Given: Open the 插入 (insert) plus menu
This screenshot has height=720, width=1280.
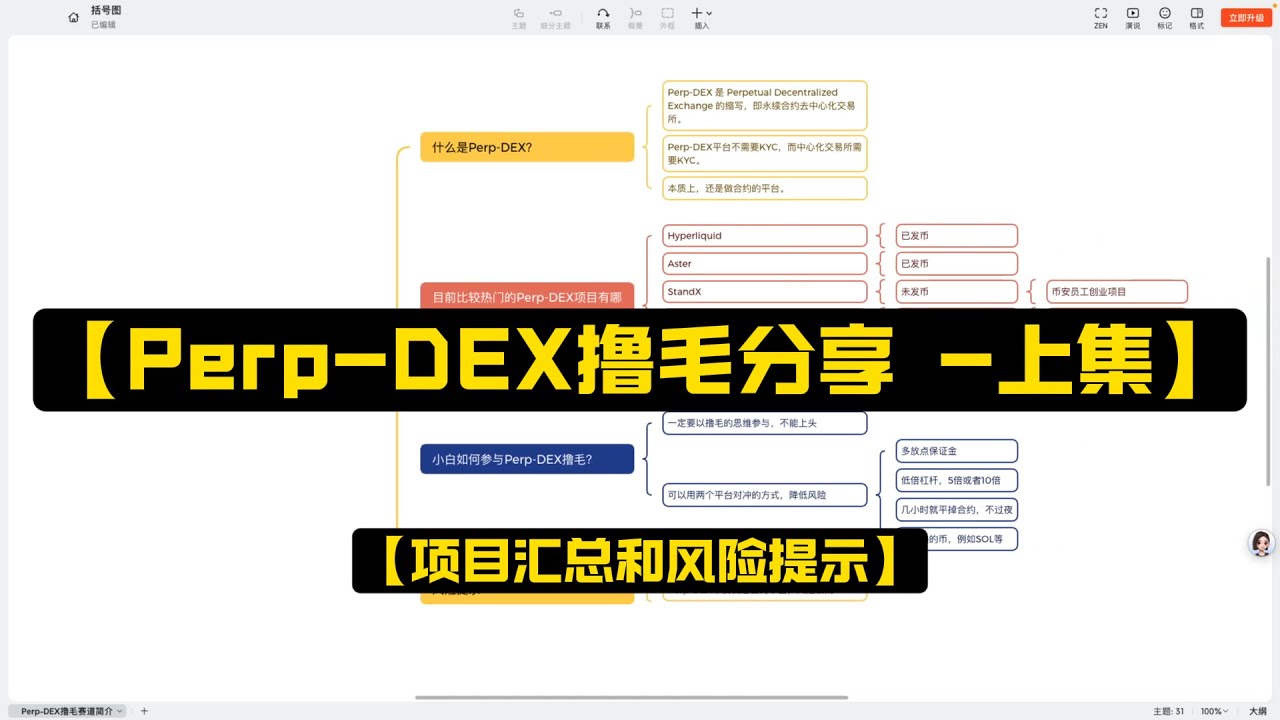Looking at the screenshot, I should 701,17.
